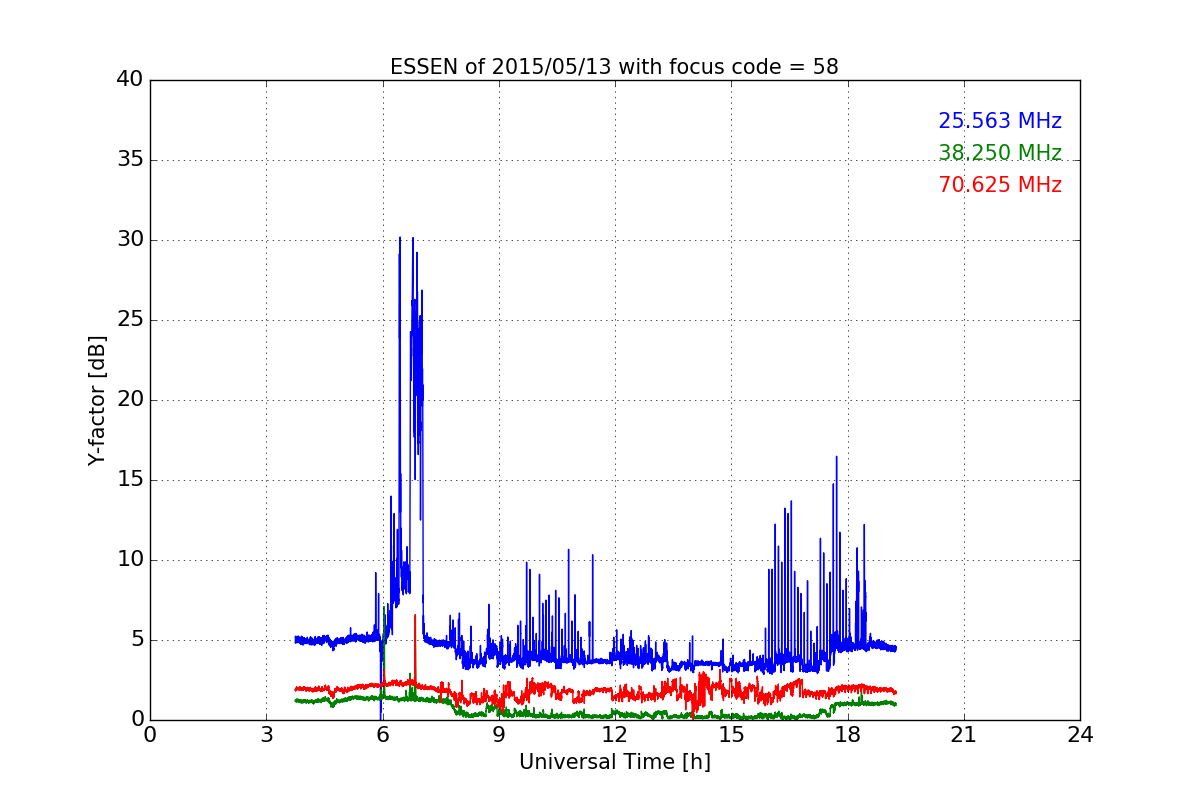Viewport: 1200px width, 800px height.
Task: Click the tallest blue peak near 30 dB
Action: (x=400, y=239)
